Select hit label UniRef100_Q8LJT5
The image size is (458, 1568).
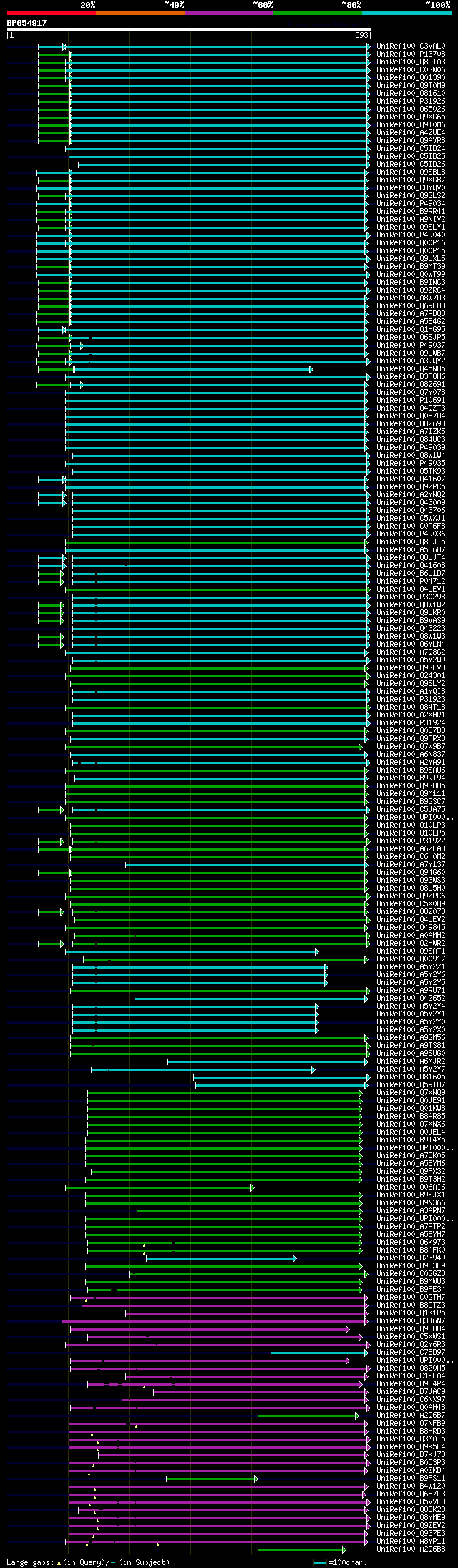click(x=411, y=542)
